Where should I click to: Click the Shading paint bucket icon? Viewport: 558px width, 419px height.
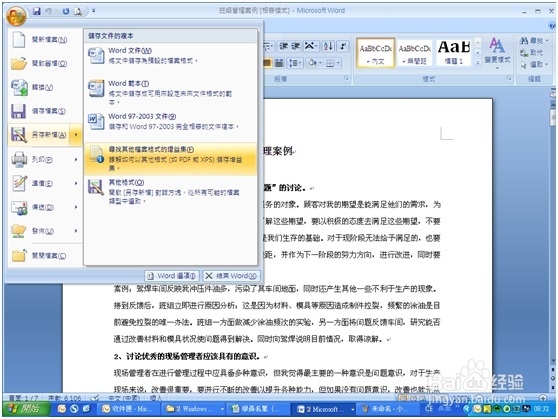pyautogui.click(x=312, y=63)
